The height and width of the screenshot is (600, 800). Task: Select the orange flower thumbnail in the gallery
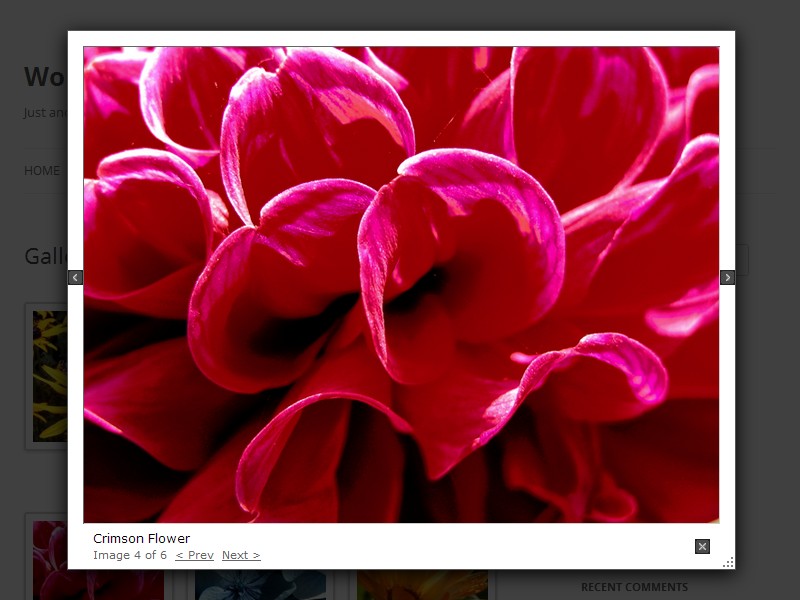pyautogui.click(x=422, y=585)
